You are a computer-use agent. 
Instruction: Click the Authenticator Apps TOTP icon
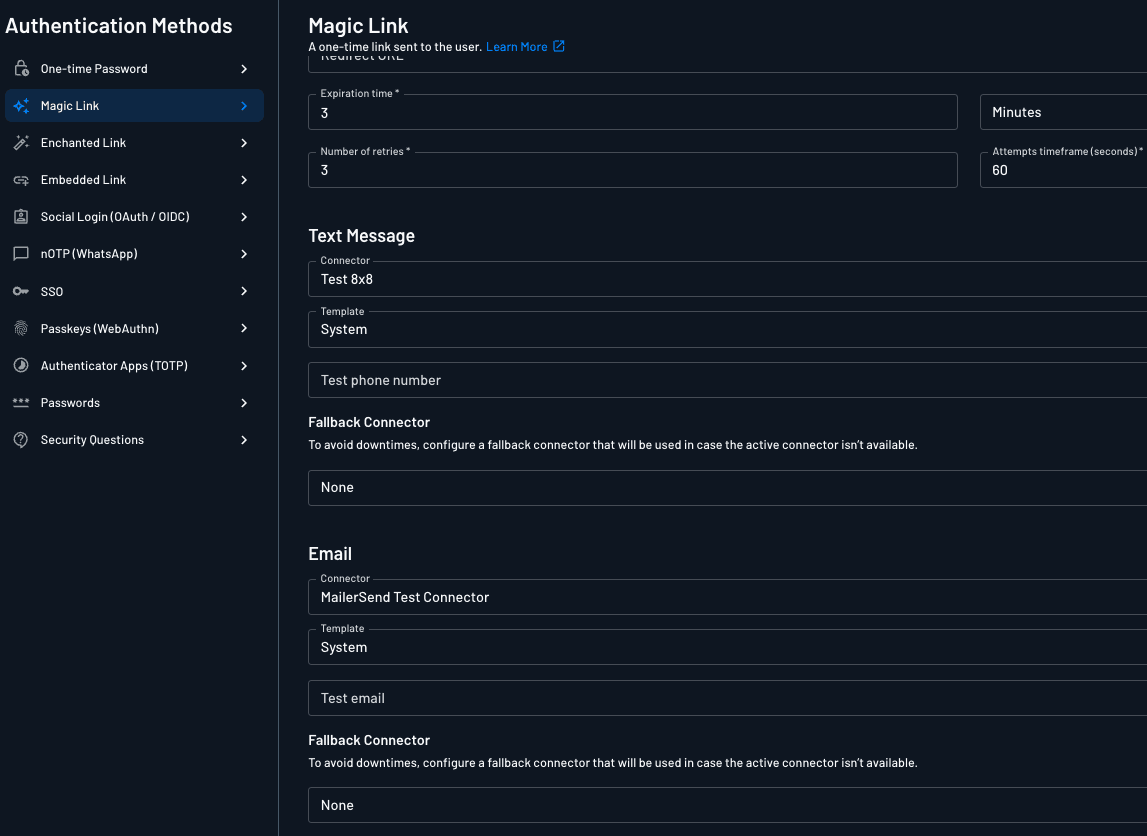(21, 366)
